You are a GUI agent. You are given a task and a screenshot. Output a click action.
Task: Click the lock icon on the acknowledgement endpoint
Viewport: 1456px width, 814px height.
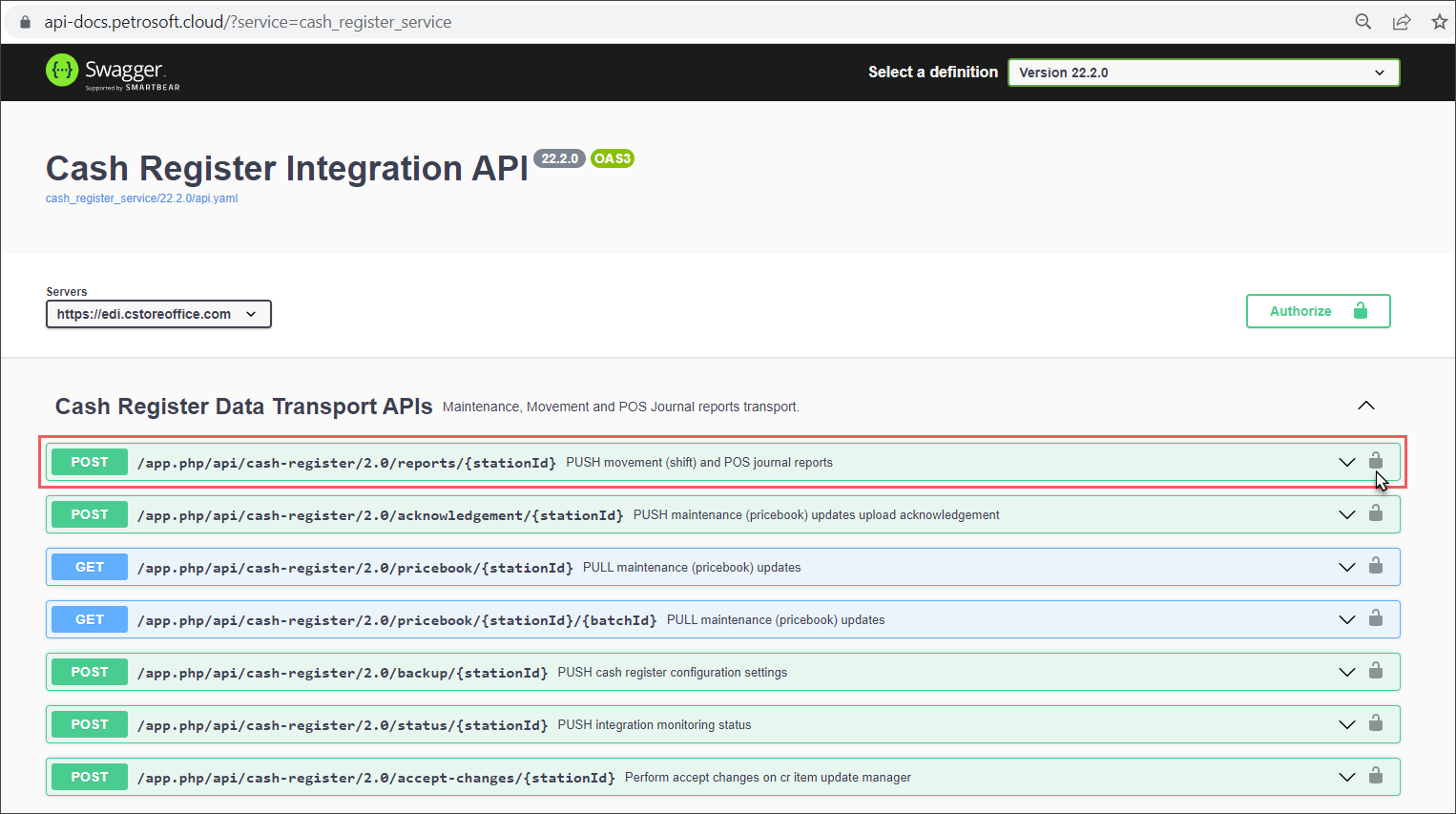(1376, 513)
